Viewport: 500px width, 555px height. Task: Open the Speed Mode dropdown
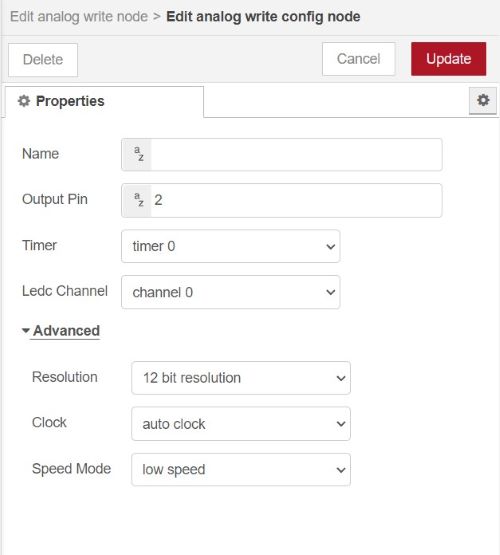click(241, 469)
